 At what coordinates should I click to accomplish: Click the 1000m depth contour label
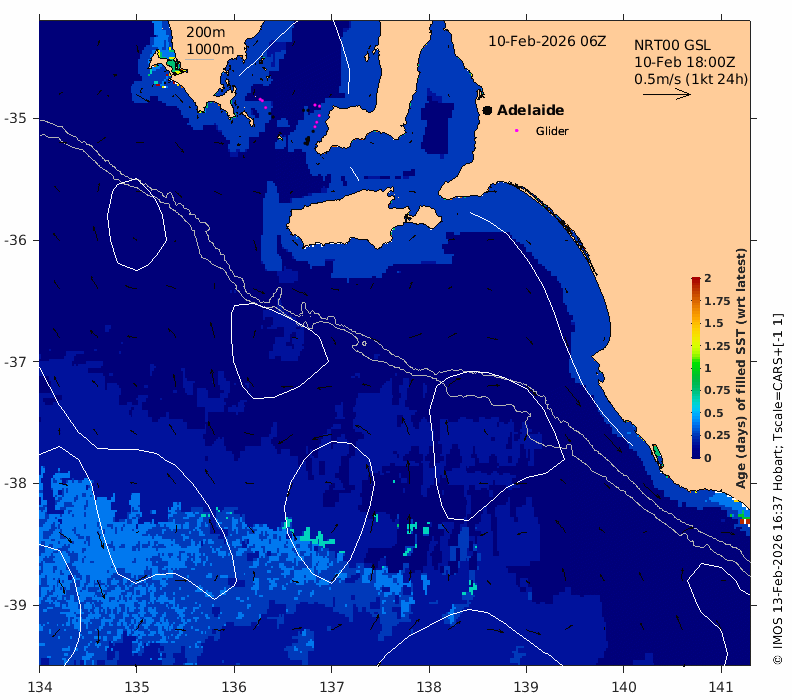(x=210, y=49)
